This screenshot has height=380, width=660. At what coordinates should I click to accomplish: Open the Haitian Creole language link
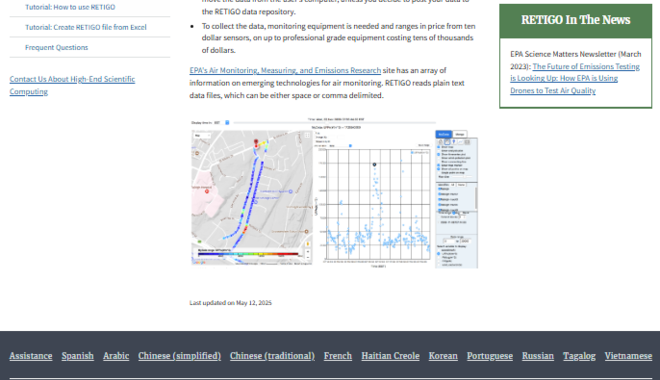pyautogui.click(x=390, y=356)
